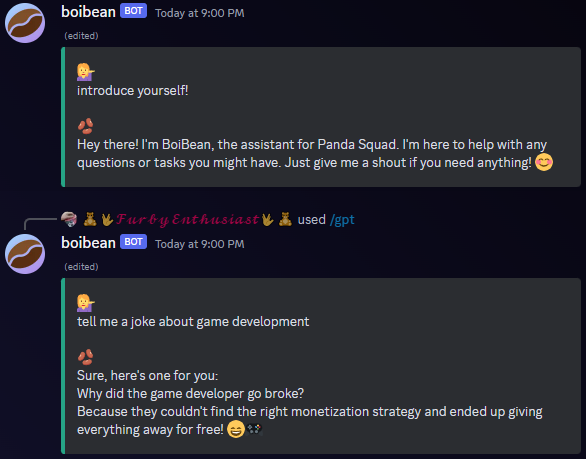Click beans emoji above the joke reply
This screenshot has width=586, height=459.
pyautogui.click(x=86, y=357)
